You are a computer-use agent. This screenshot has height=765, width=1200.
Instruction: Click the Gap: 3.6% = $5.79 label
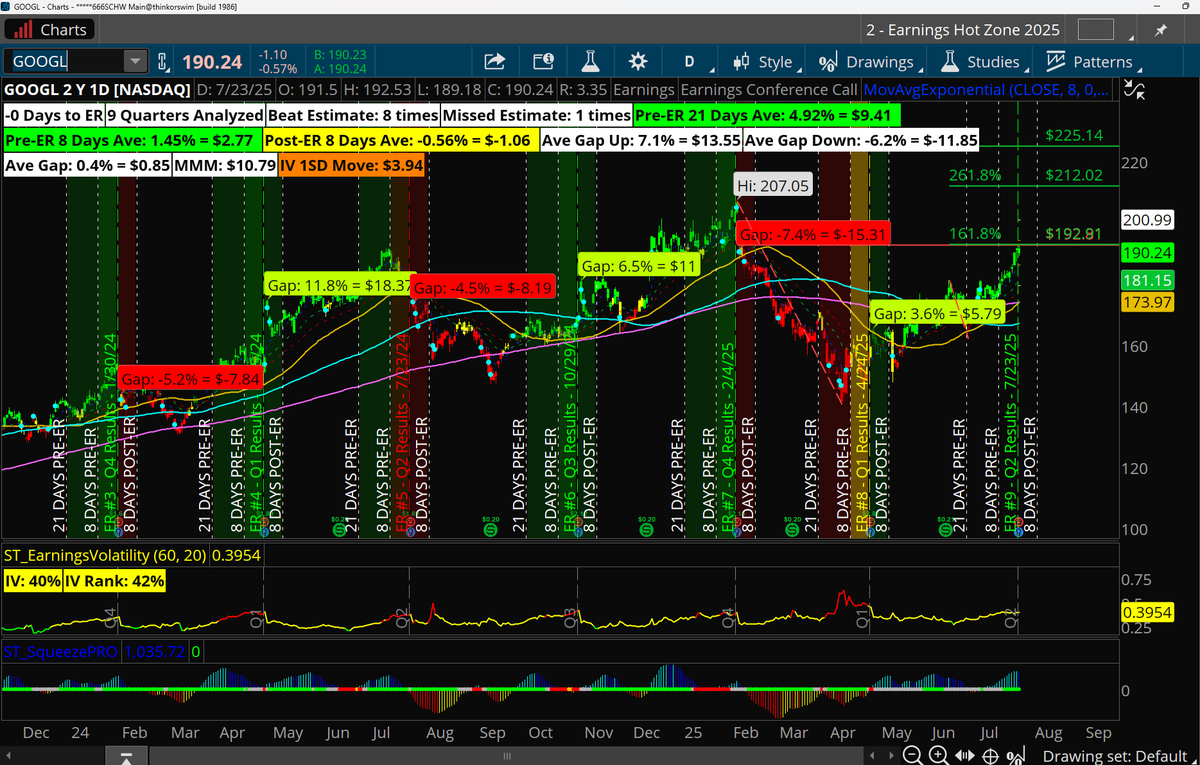(935, 313)
